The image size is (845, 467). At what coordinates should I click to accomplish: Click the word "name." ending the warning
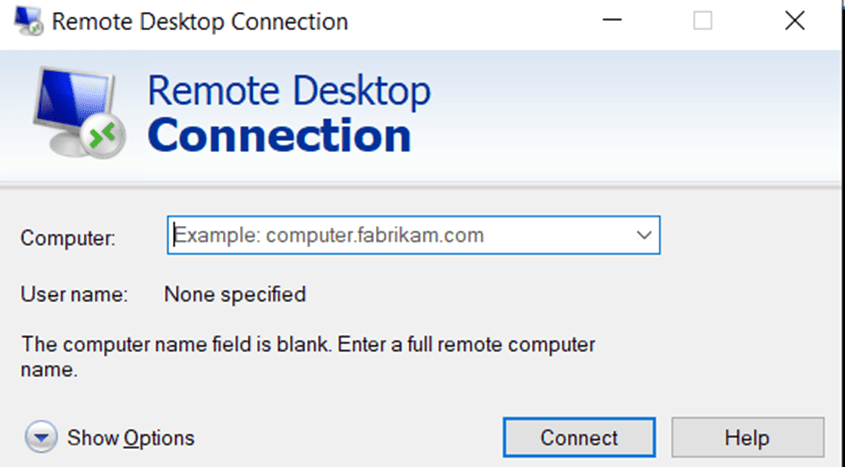click(49, 370)
